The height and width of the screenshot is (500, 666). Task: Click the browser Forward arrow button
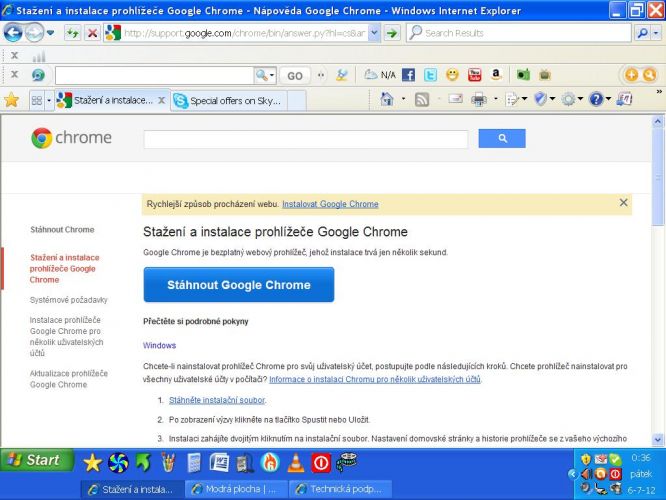34,33
